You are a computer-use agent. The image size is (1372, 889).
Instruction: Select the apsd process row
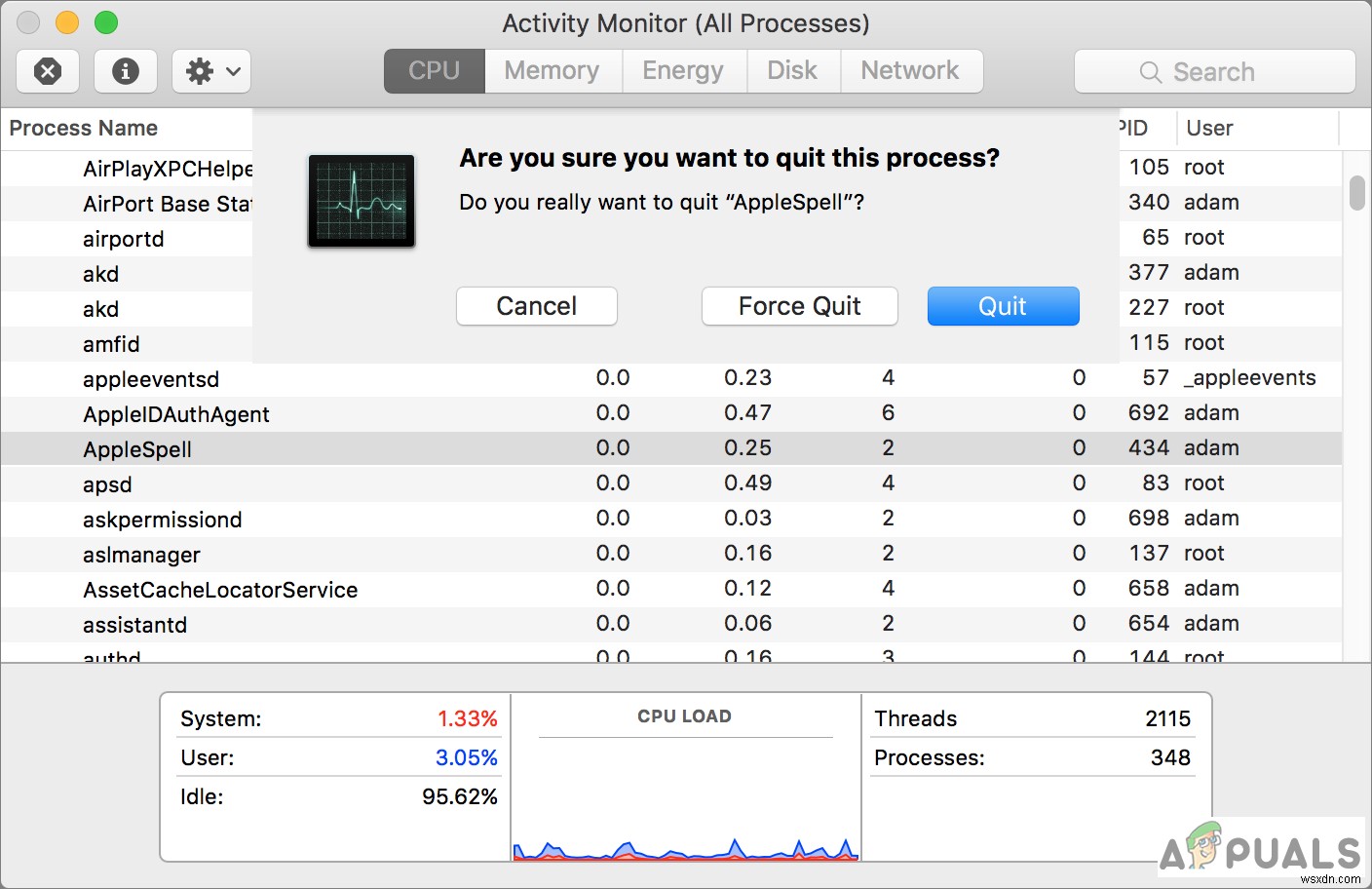[x=107, y=483]
